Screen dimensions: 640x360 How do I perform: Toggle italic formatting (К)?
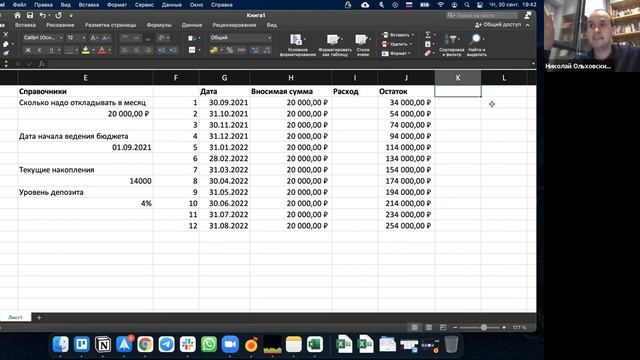[40, 50]
